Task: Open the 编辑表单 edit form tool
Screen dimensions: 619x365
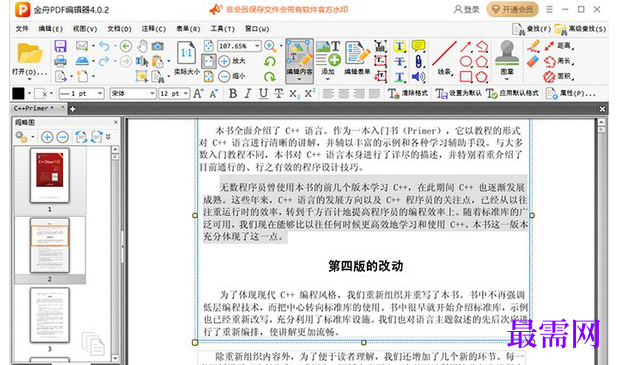Action: pos(357,58)
